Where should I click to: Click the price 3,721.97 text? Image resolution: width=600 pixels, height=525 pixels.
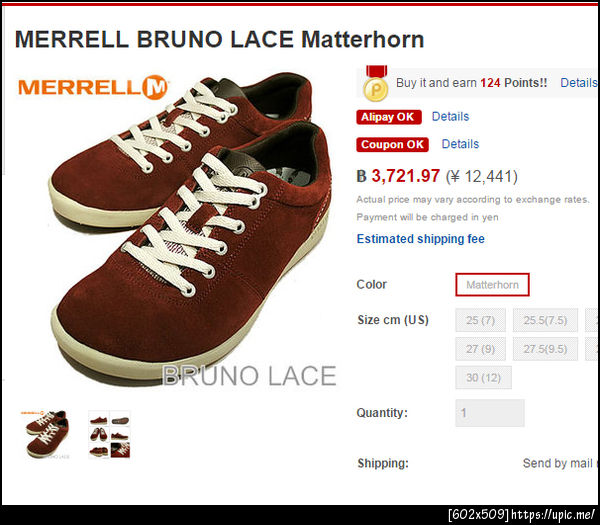point(405,176)
